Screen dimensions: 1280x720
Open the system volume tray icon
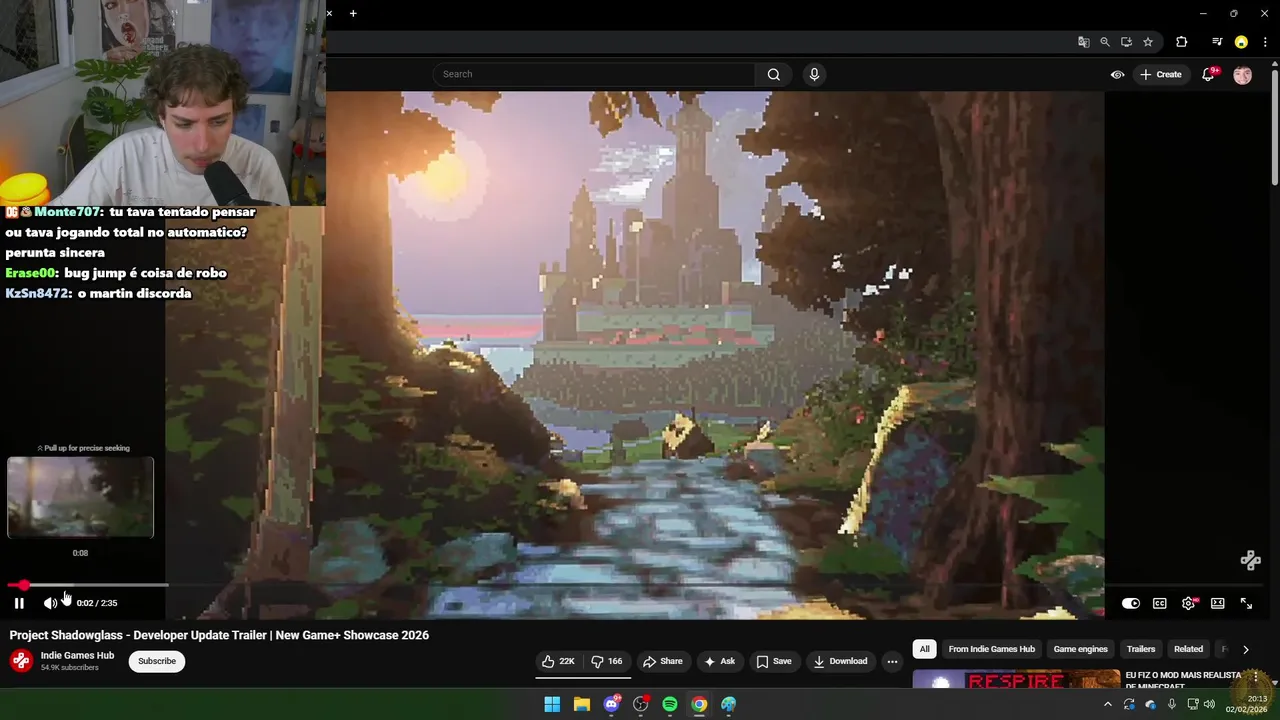(1210, 704)
